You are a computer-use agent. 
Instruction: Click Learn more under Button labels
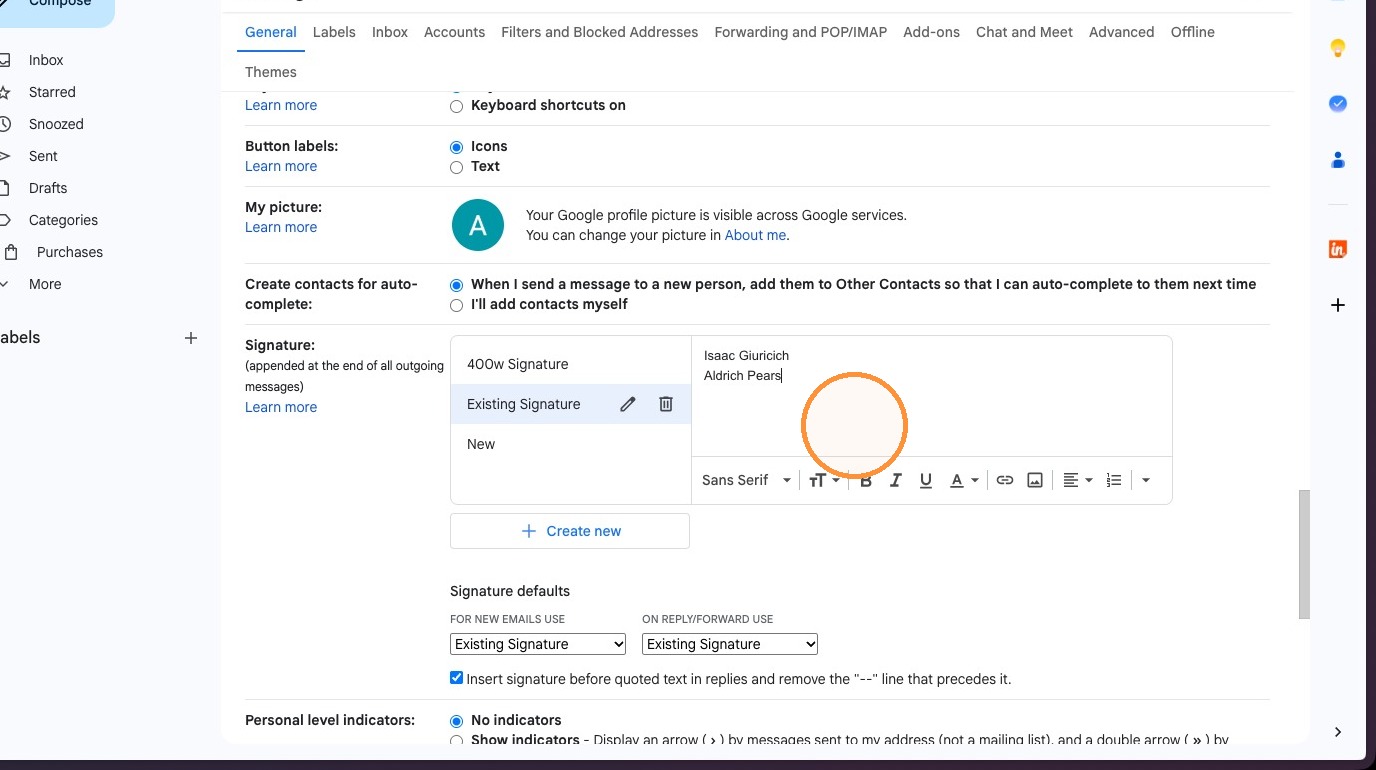pyautogui.click(x=281, y=166)
